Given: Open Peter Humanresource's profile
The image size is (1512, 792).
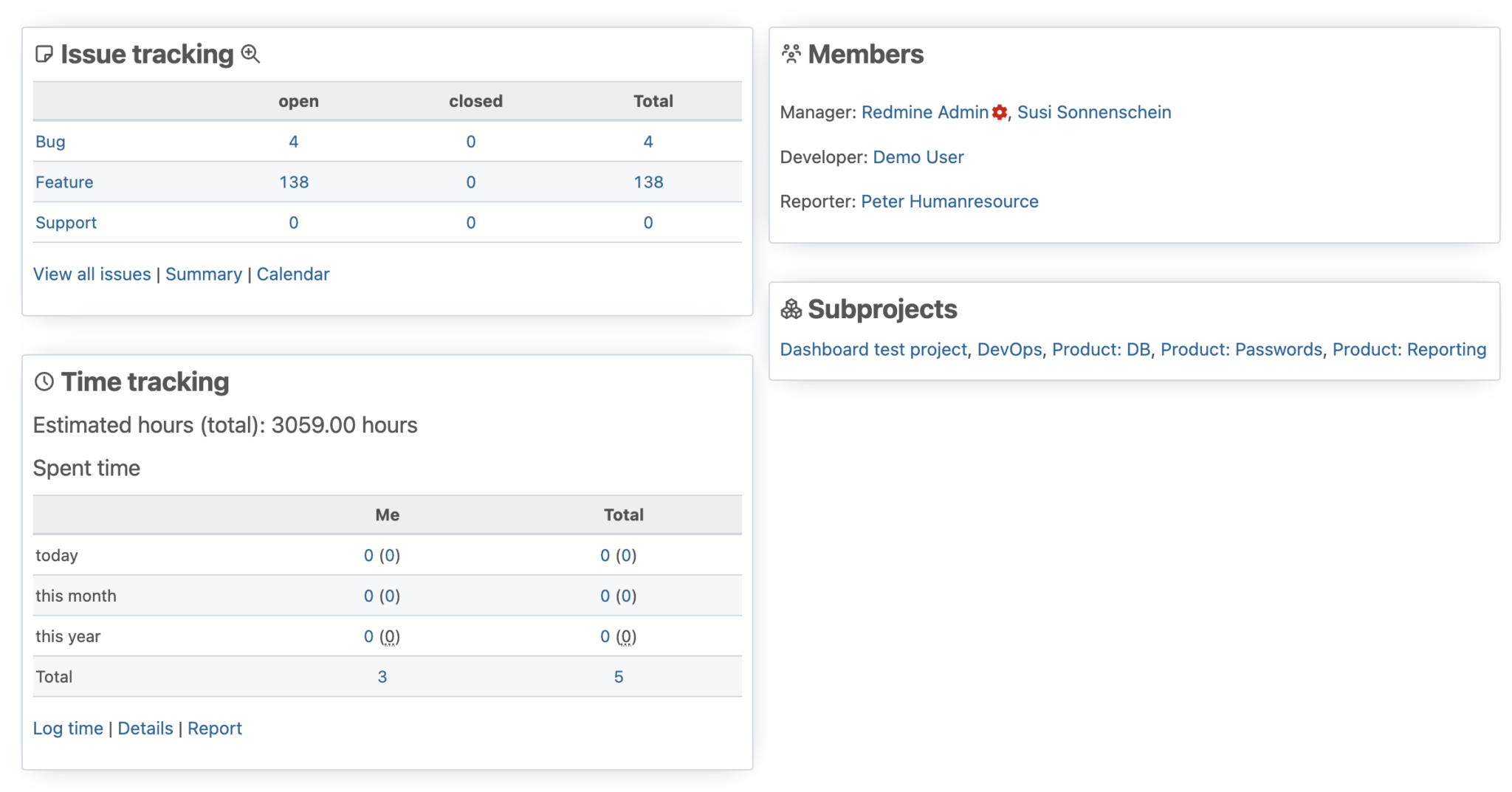Looking at the screenshot, I should (949, 201).
